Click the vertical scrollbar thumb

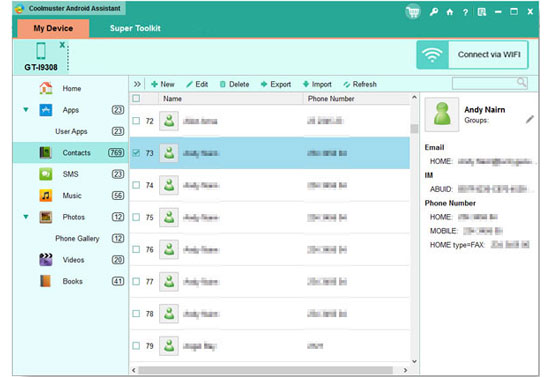click(x=414, y=129)
